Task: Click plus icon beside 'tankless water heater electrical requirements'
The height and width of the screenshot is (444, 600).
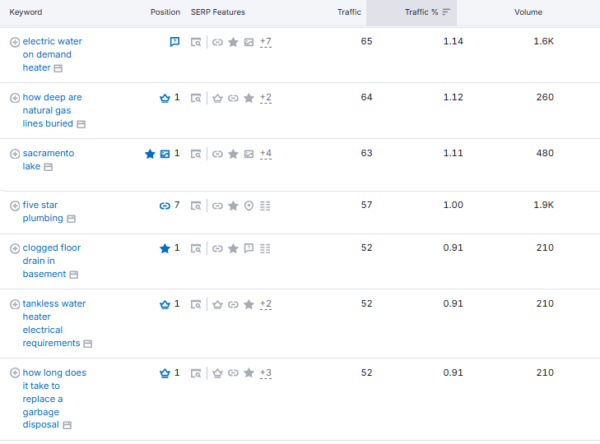Action: pyautogui.click(x=14, y=304)
